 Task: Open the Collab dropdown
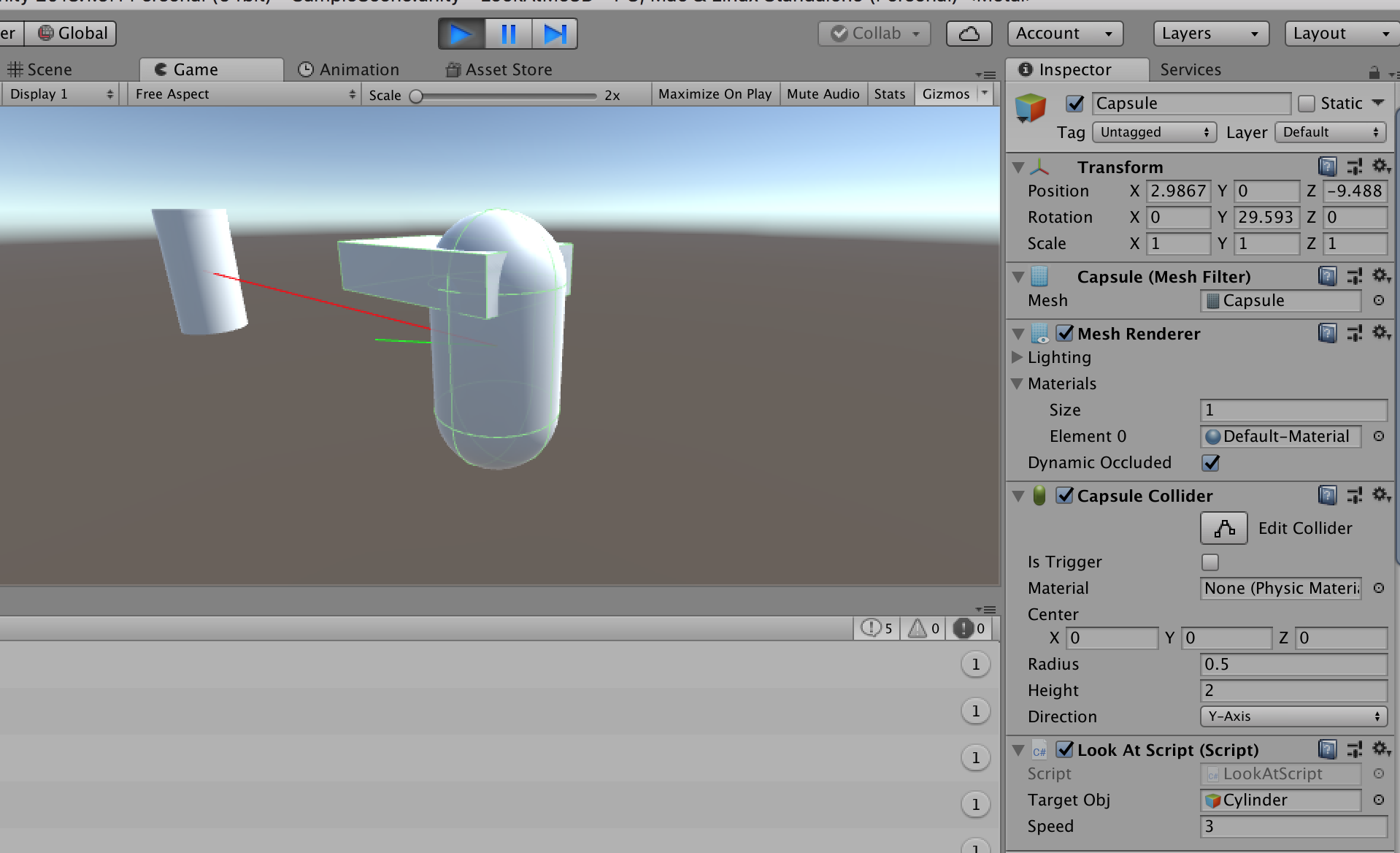(874, 34)
